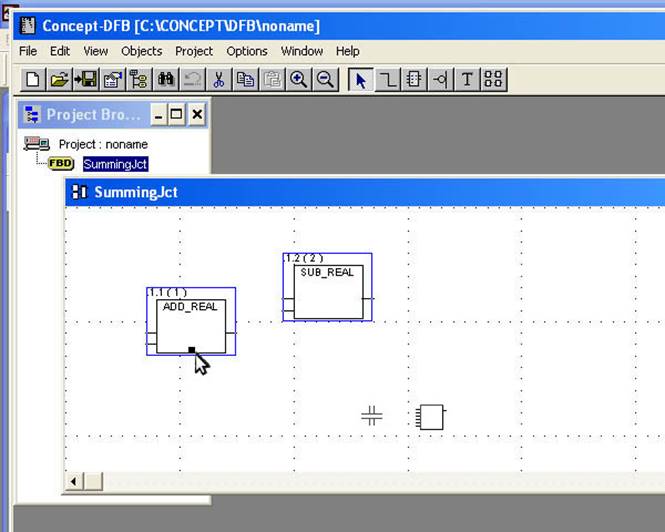
Task: Open the Help menu
Action: click(348, 51)
